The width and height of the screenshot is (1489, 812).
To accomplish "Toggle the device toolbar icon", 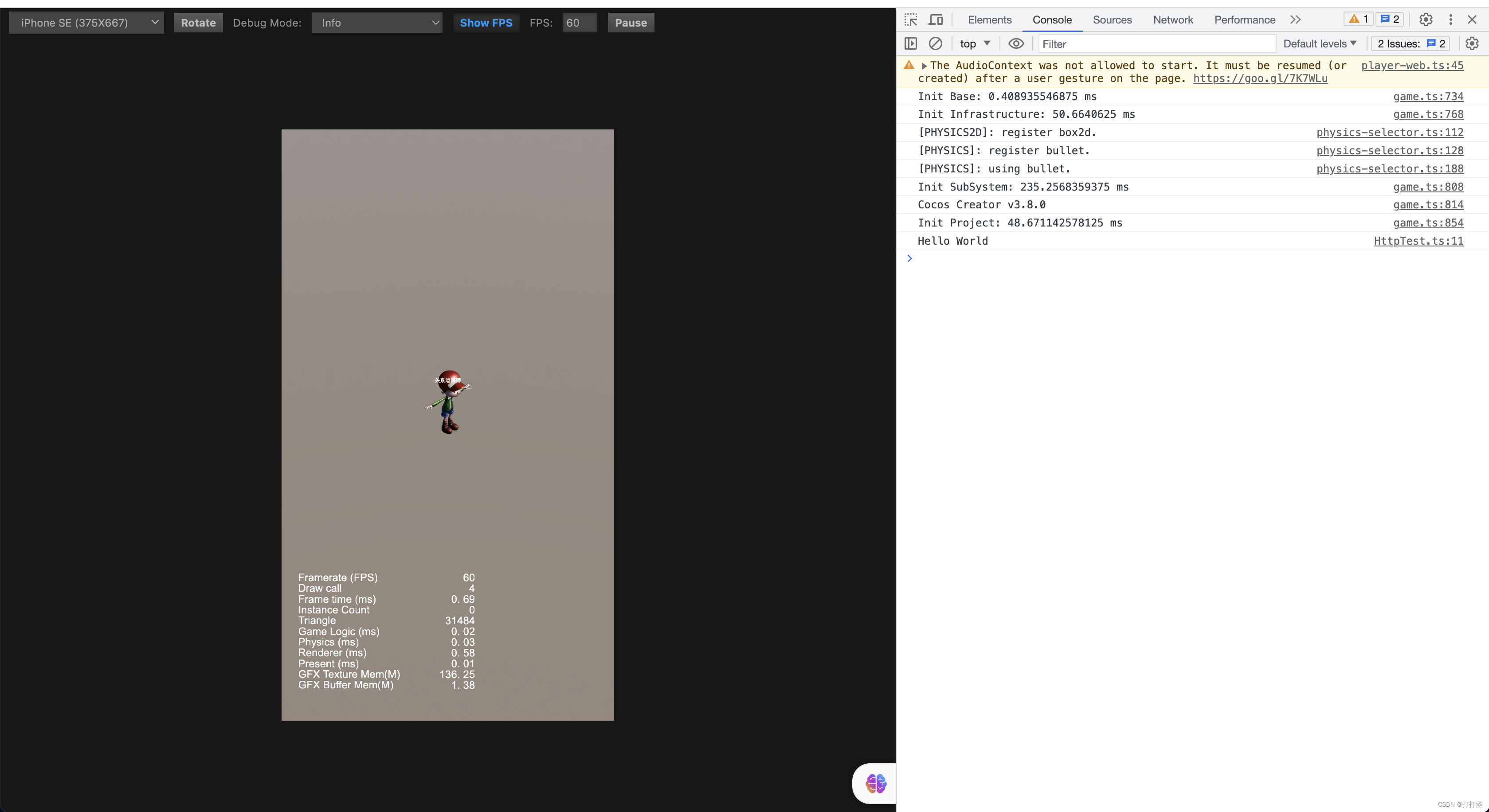I will pos(935,20).
